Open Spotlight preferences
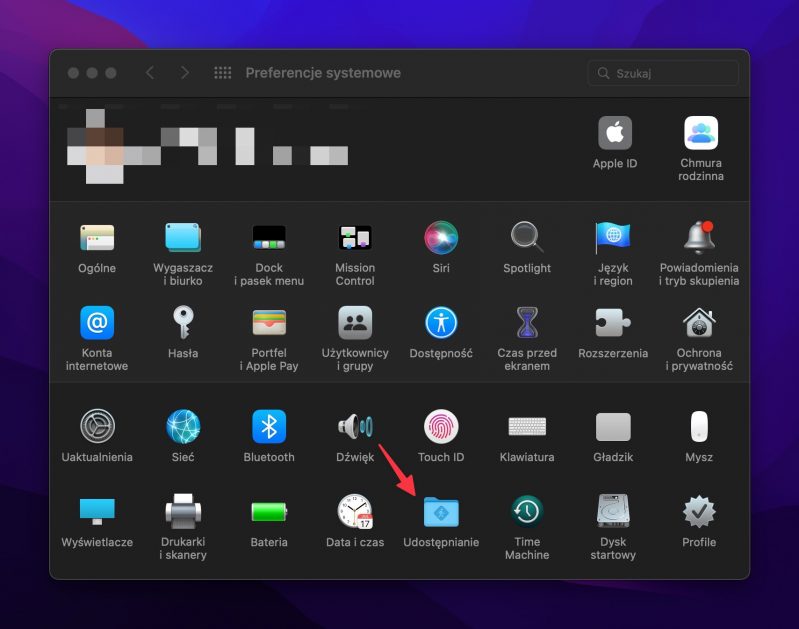The width and height of the screenshot is (799, 629). 527,238
